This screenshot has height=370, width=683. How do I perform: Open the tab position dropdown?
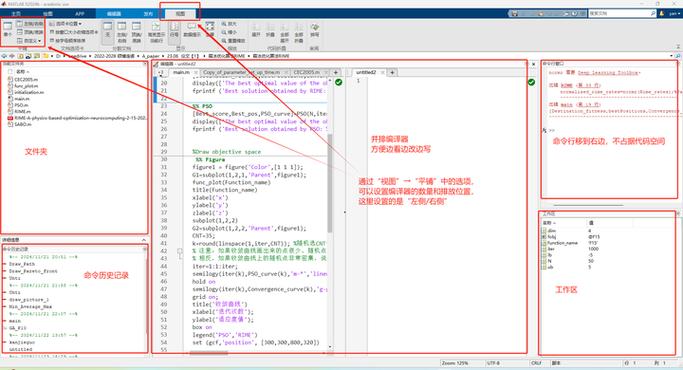[x=65, y=24]
